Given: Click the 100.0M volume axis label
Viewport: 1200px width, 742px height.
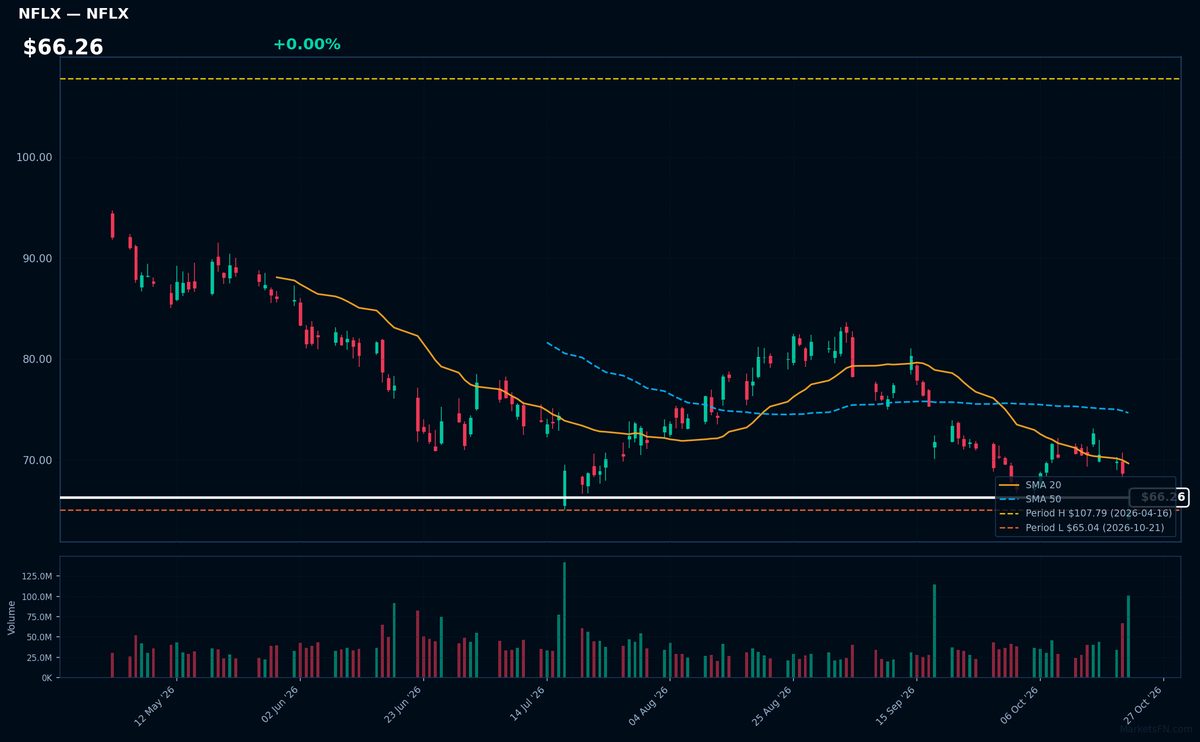Looking at the screenshot, I should pos(36,597).
